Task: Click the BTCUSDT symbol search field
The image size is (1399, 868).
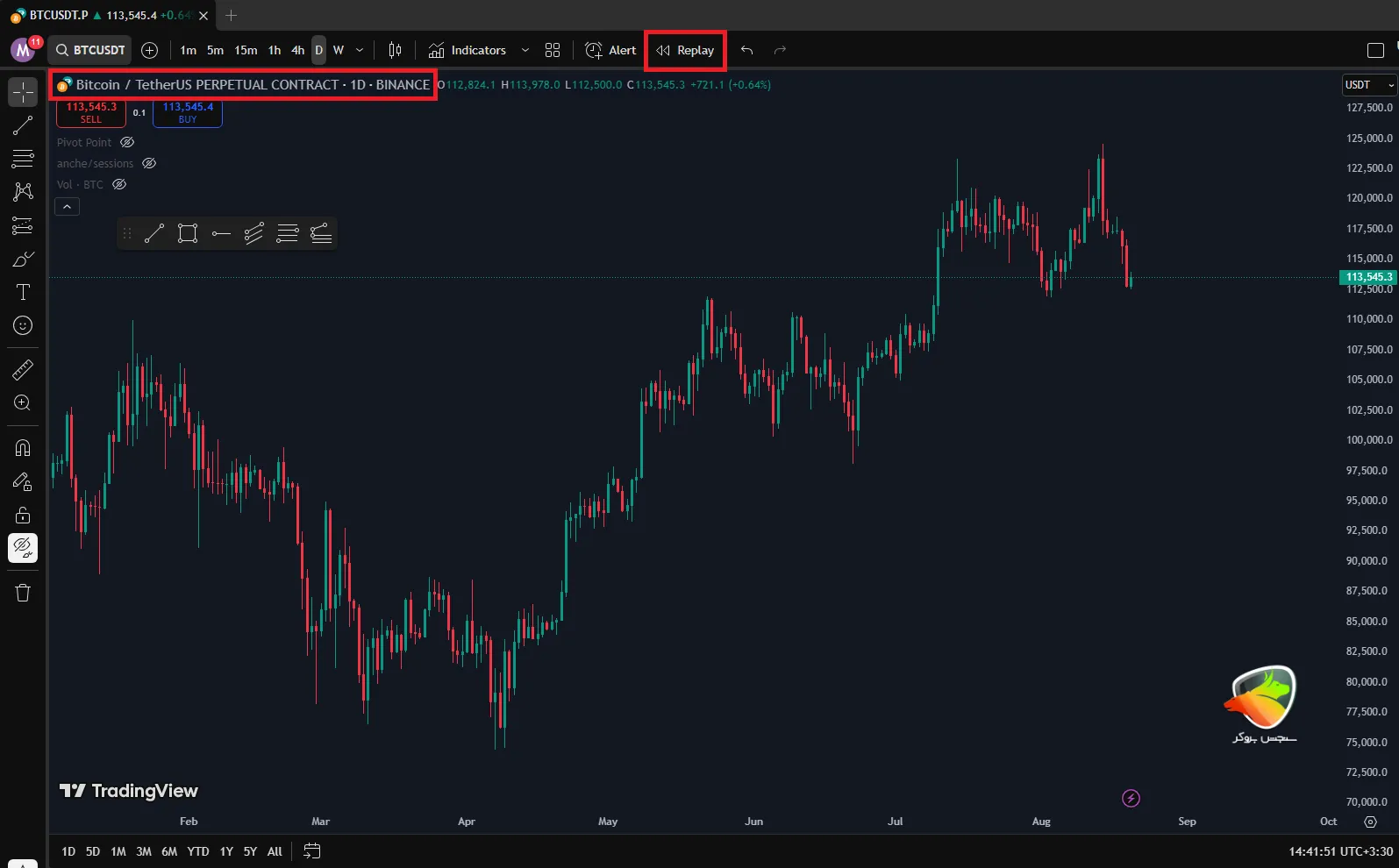Action: pyautogui.click(x=91, y=50)
